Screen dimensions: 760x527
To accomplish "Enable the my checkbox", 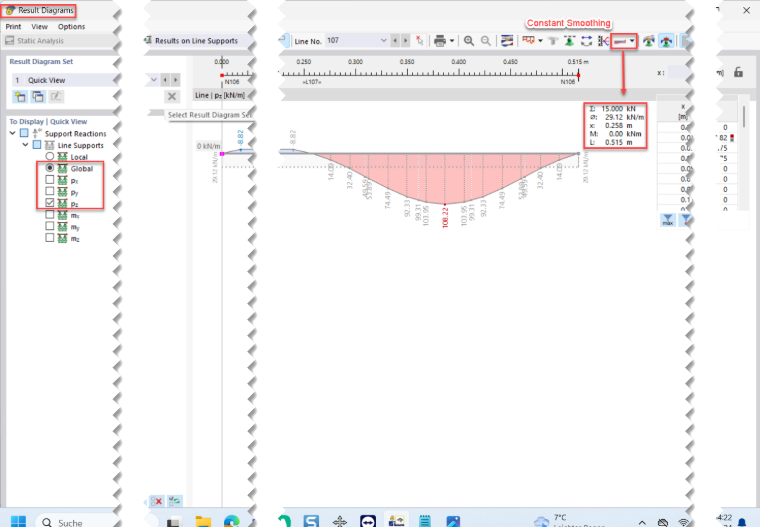I will pos(49,226).
